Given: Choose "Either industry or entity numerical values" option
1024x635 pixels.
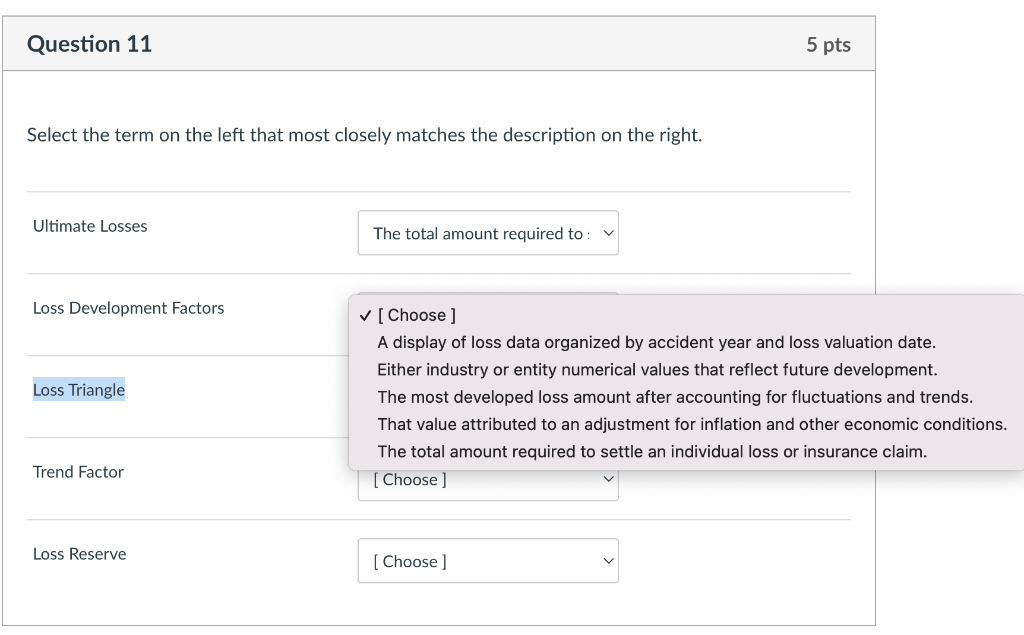Looking at the screenshot, I should [x=657, y=369].
